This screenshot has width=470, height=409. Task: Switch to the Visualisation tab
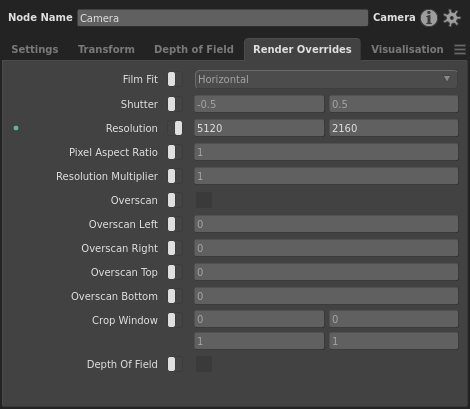407,49
